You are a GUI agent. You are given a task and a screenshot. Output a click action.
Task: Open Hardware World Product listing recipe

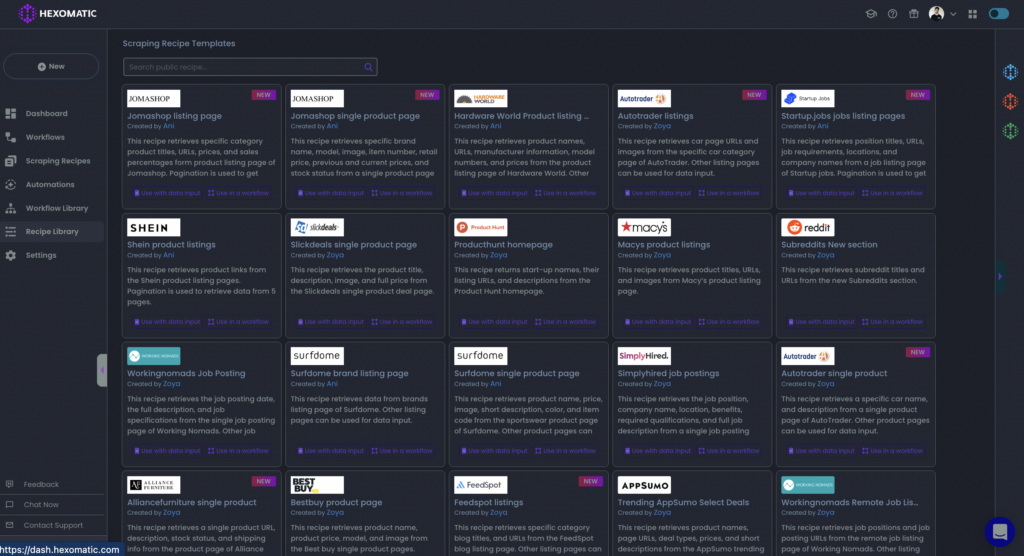coord(521,116)
